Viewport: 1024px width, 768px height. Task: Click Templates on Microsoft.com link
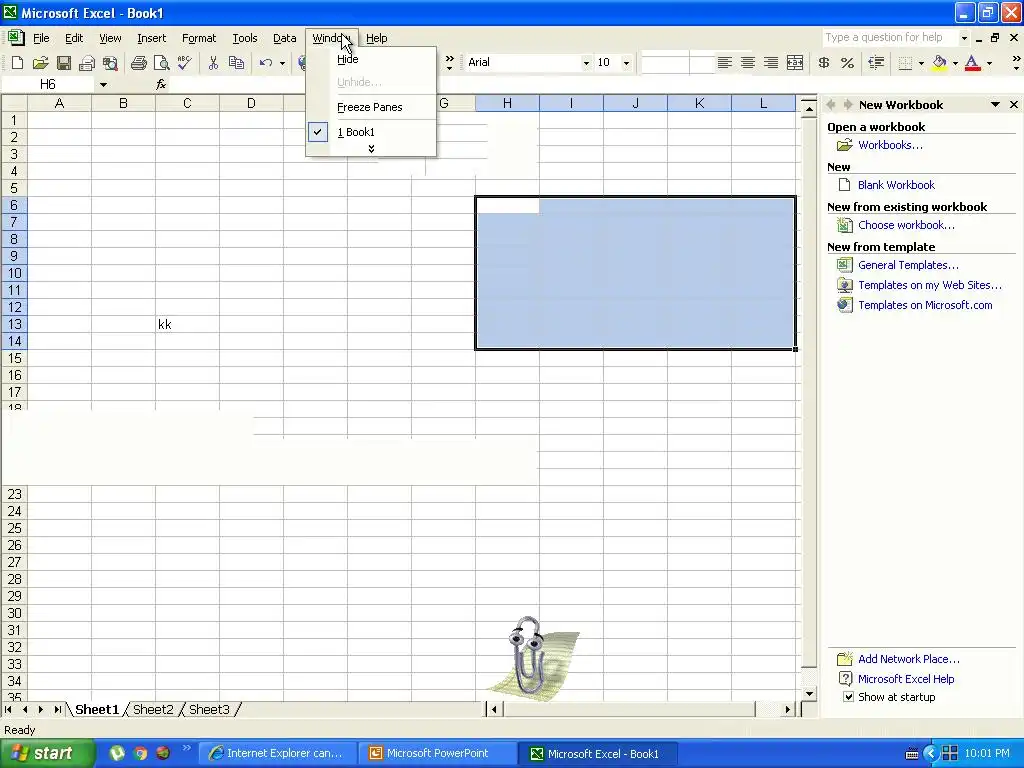925,305
